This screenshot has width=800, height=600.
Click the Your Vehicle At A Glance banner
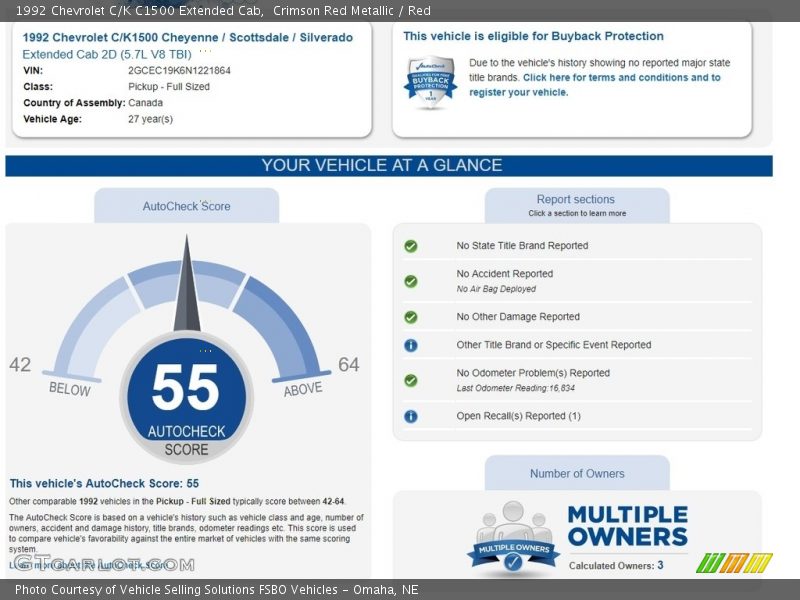coord(388,166)
